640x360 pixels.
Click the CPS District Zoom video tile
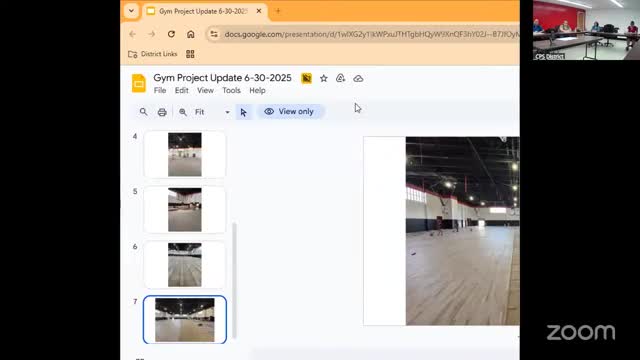click(586, 30)
